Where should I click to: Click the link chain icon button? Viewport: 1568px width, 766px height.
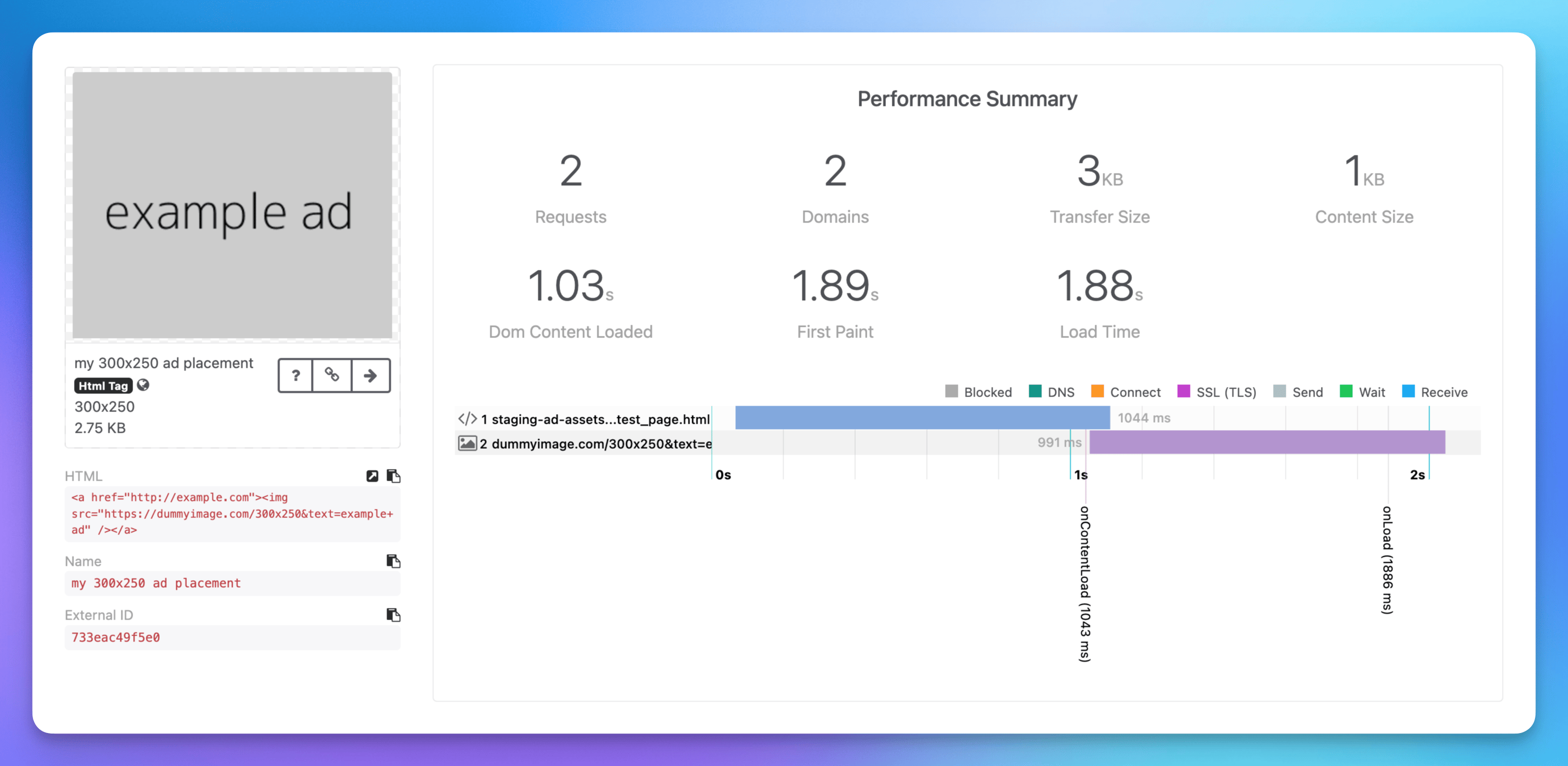332,375
